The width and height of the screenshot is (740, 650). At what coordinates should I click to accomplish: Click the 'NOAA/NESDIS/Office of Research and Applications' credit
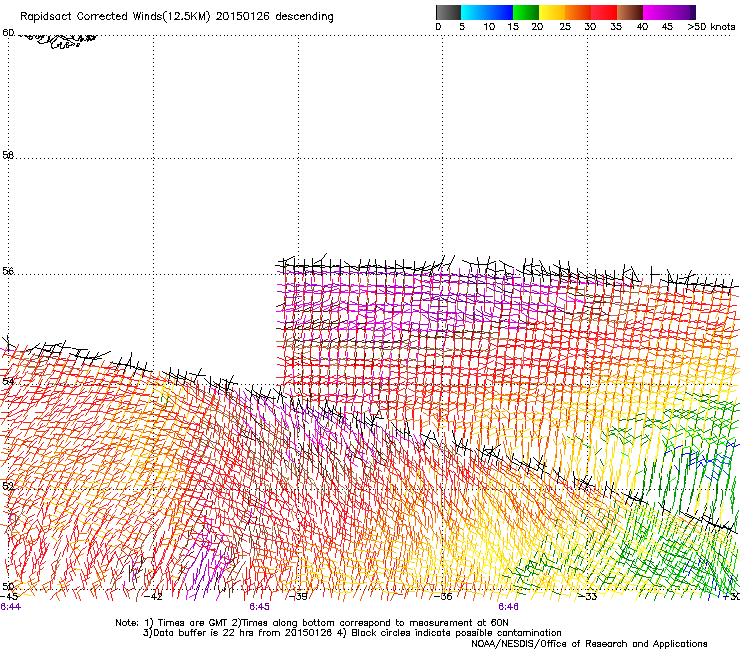(x=589, y=644)
